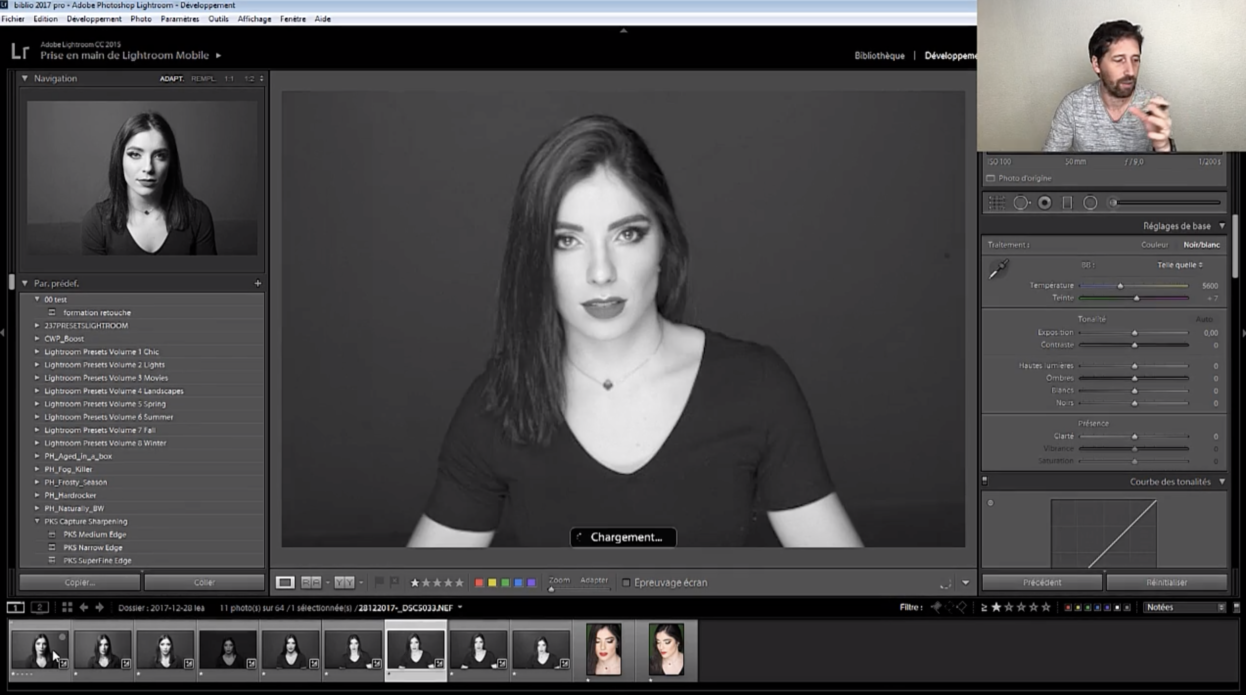Open the Telle quelle white balance dropdown

pos(1180,265)
